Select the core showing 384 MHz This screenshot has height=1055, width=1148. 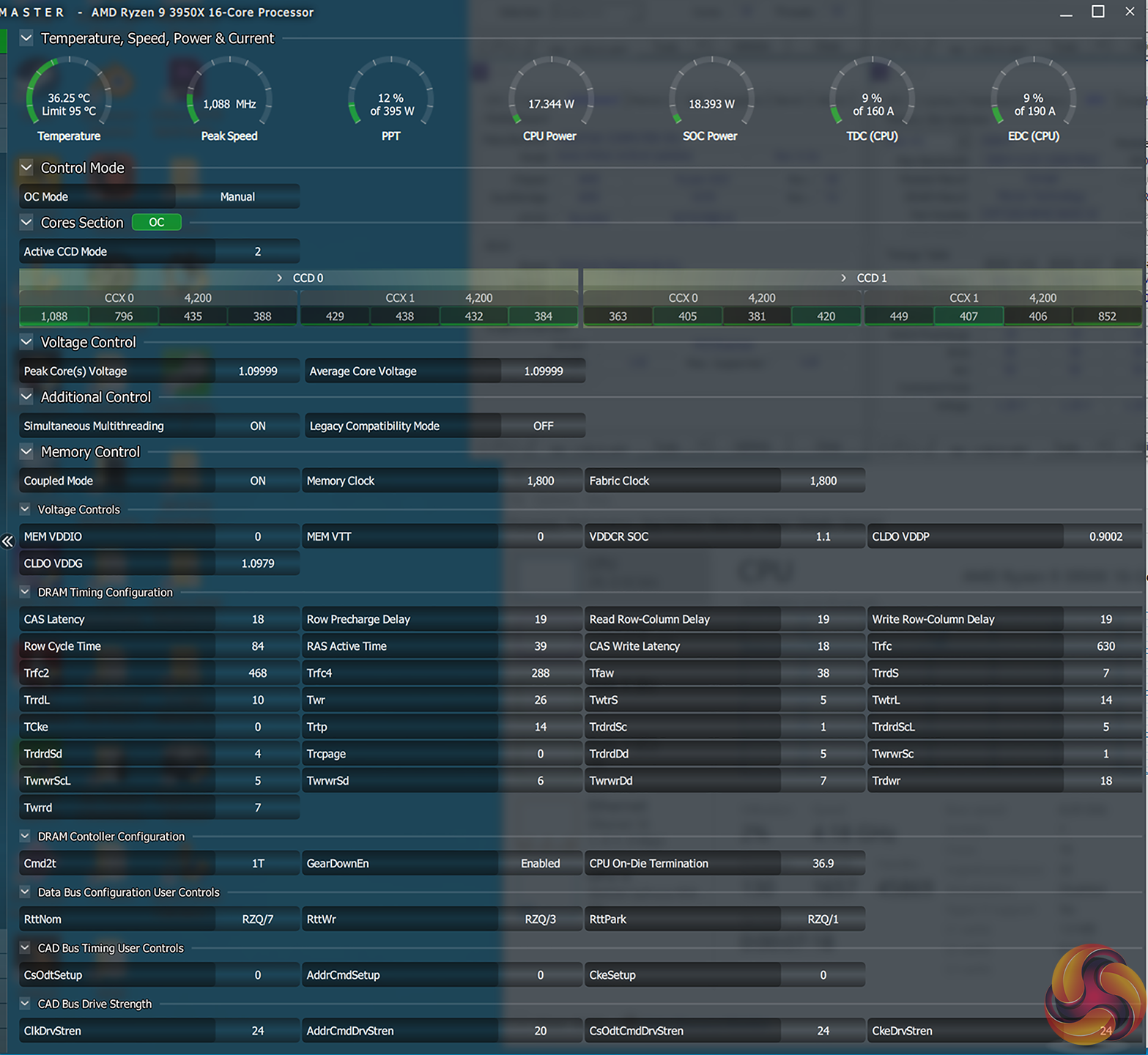pos(543,316)
